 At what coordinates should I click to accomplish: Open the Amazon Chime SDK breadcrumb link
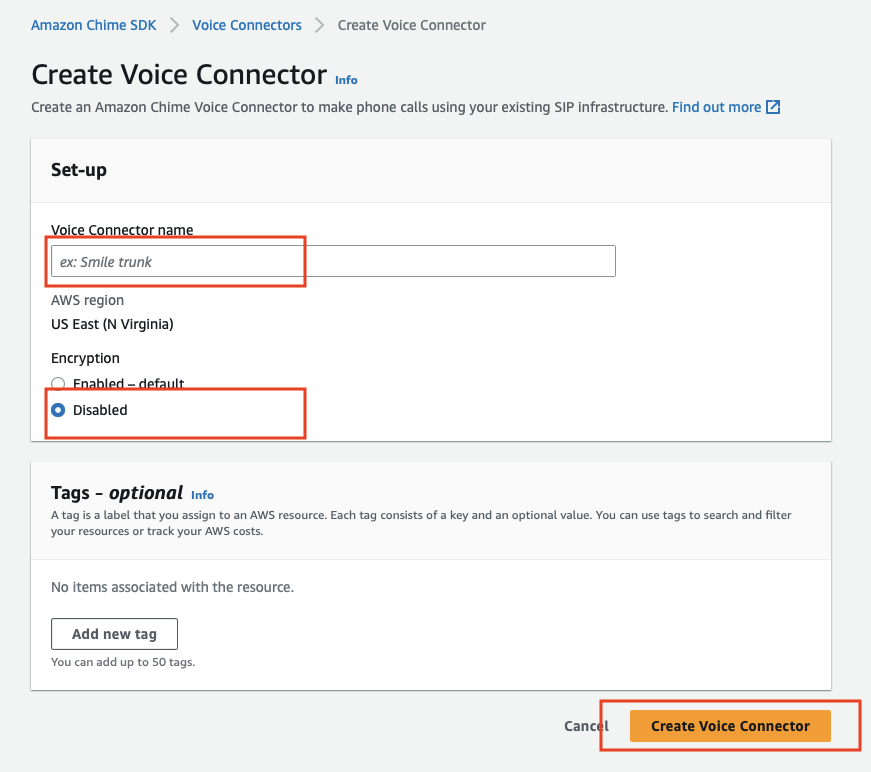93,25
